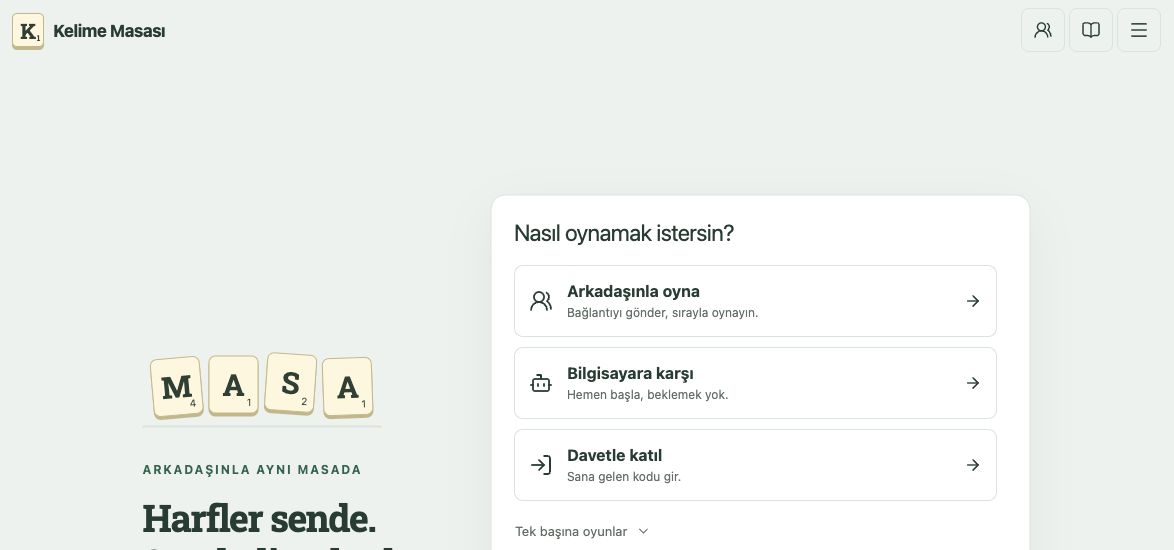Click the two-people icon beside Arkadaşınla oyna
The image size is (1174, 550).
(541, 301)
